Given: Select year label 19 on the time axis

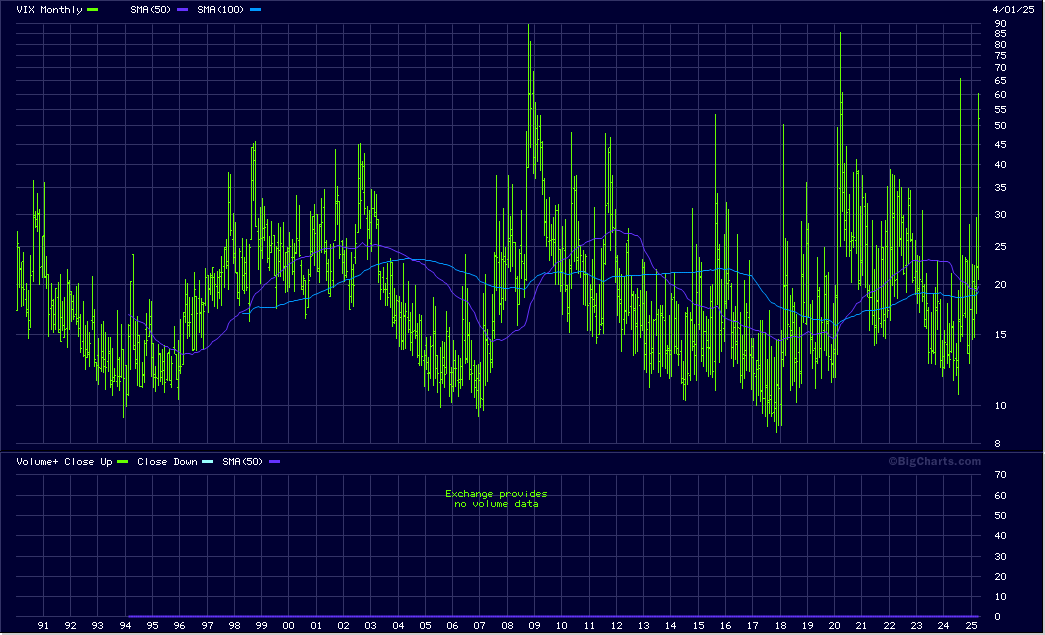Looking at the screenshot, I should pos(808,625).
